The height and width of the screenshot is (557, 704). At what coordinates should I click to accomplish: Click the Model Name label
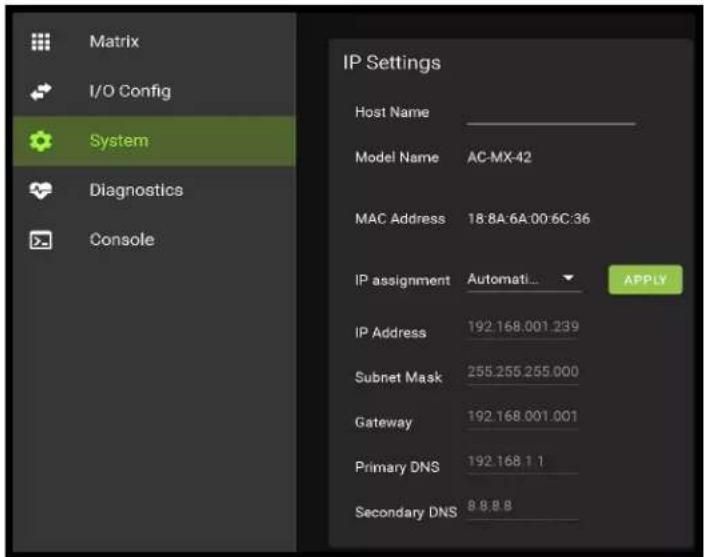coord(397,158)
